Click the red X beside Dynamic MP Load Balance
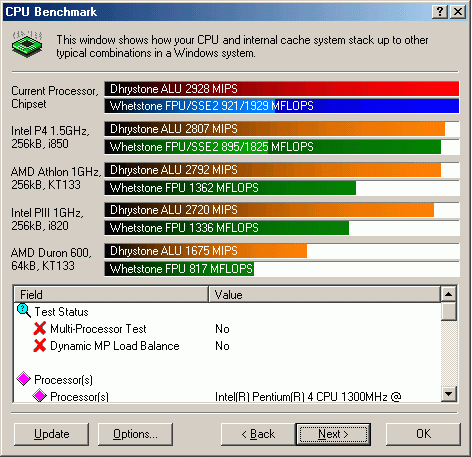The height and width of the screenshot is (457, 472). pos(40,345)
